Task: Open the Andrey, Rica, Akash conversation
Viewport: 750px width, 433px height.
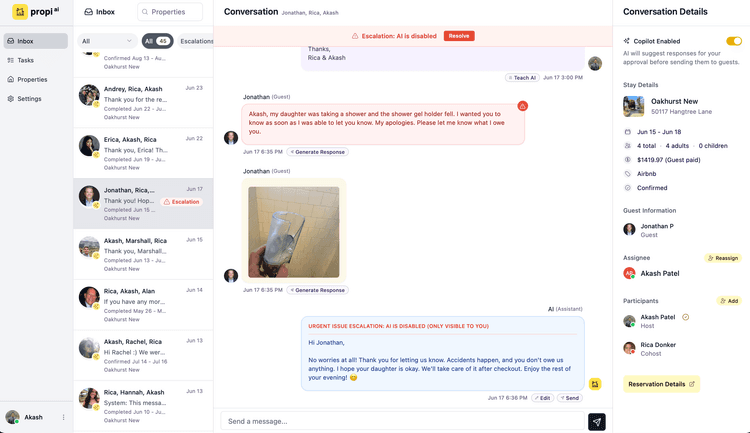Action: click(143, 103)
